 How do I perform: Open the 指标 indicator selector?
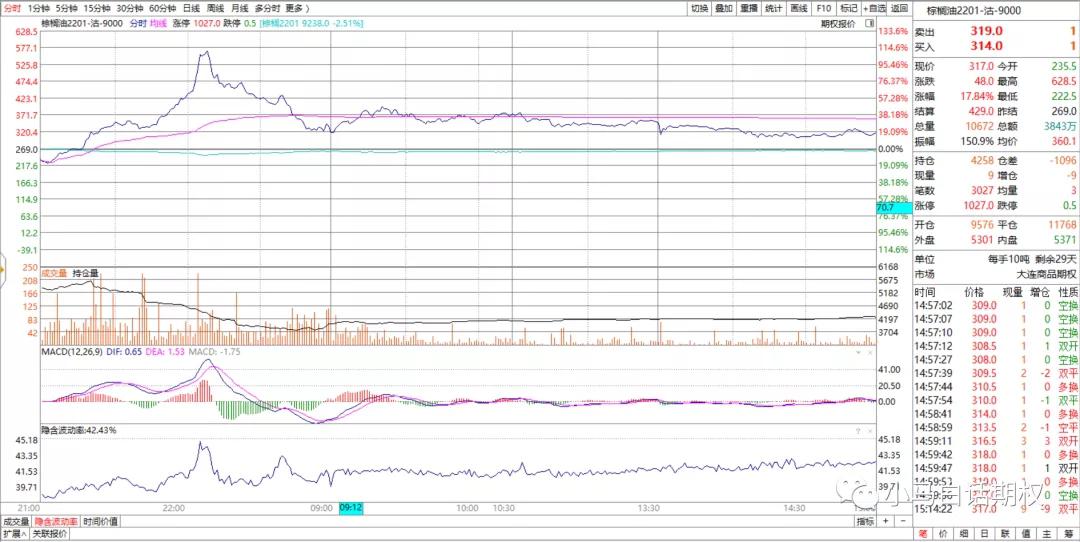coord(864,521)
